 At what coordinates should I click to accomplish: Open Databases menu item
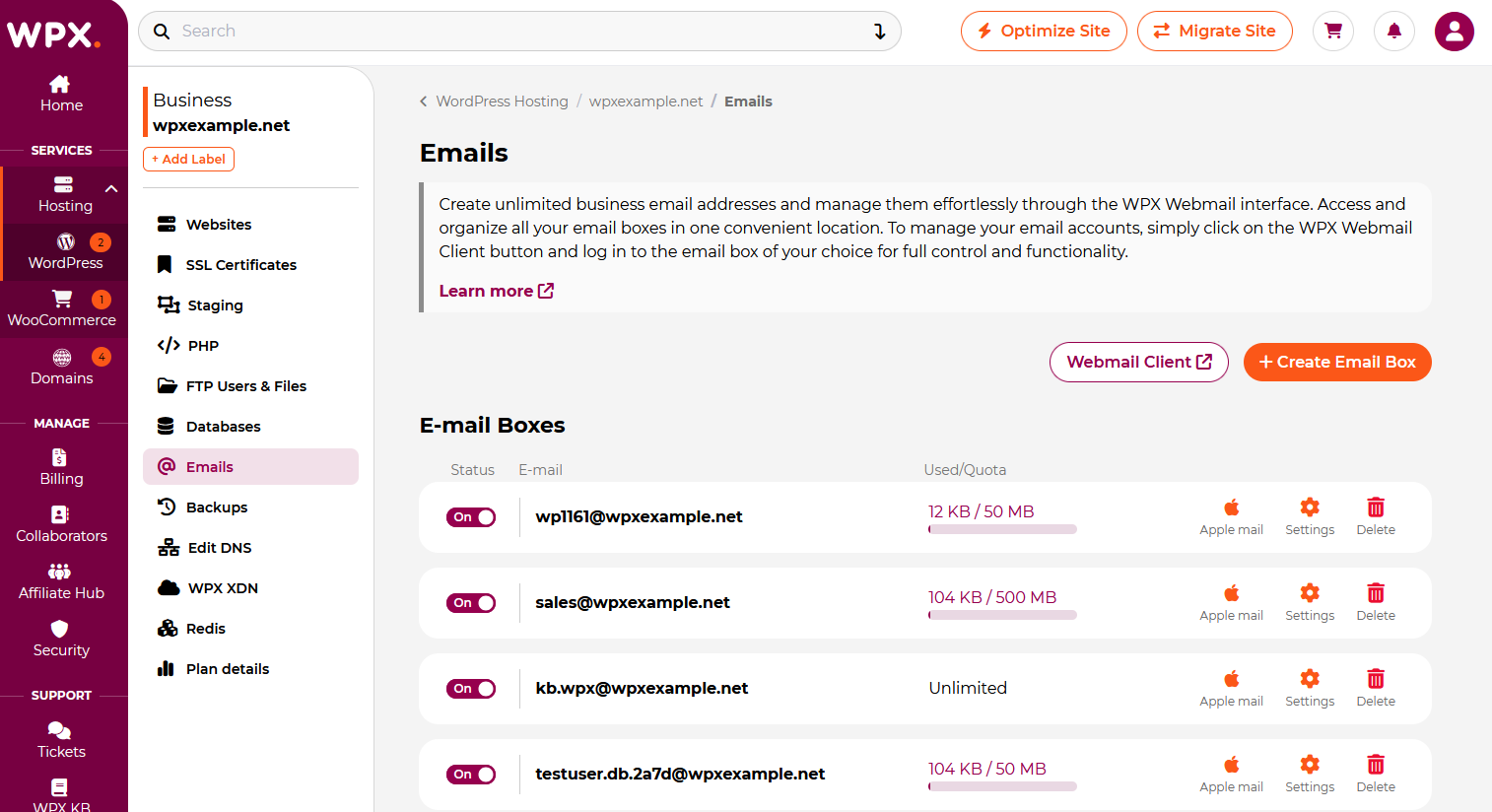point(250,427)
